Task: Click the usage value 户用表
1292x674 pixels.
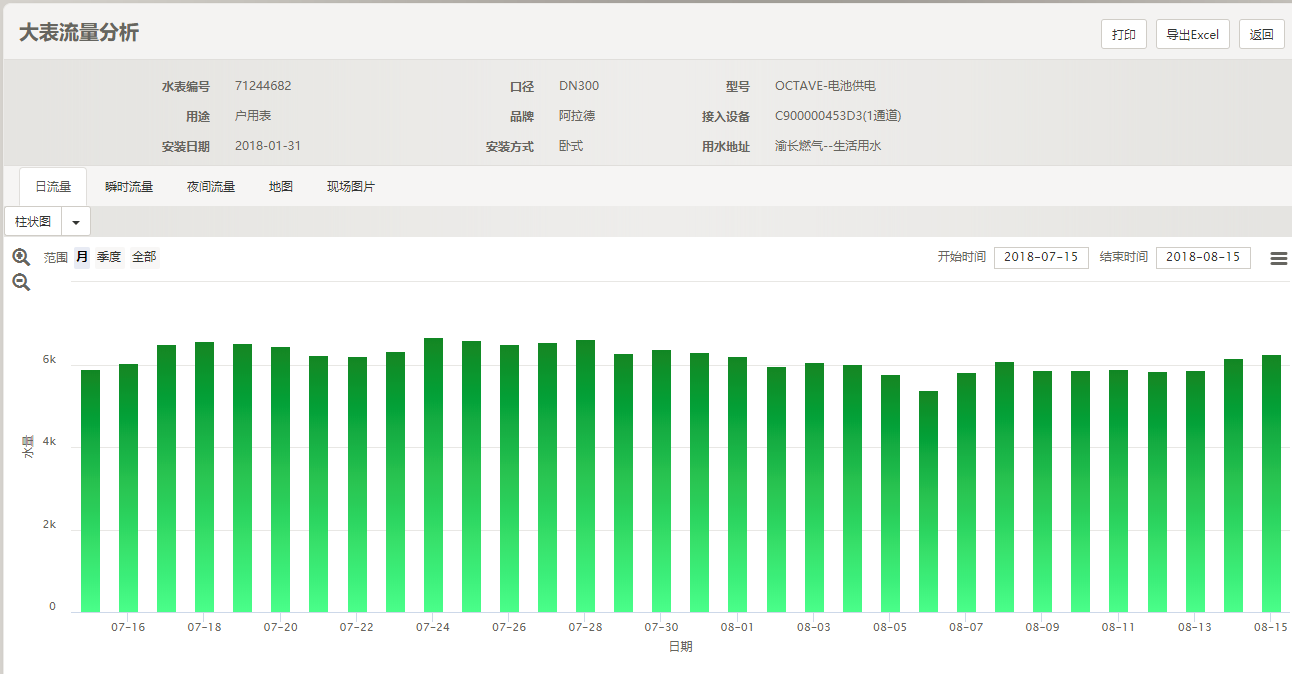Action: 253,116
